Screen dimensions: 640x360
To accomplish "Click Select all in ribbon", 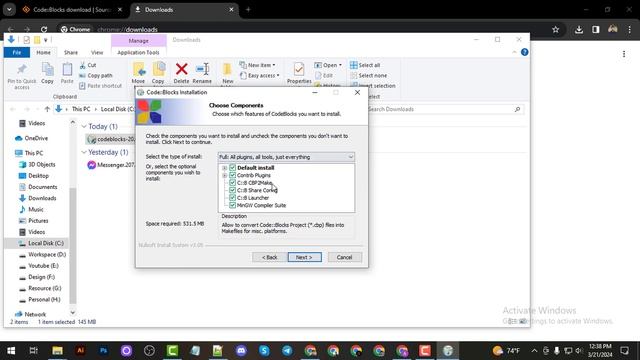I will pyautogui.click(x=365, y=65).
